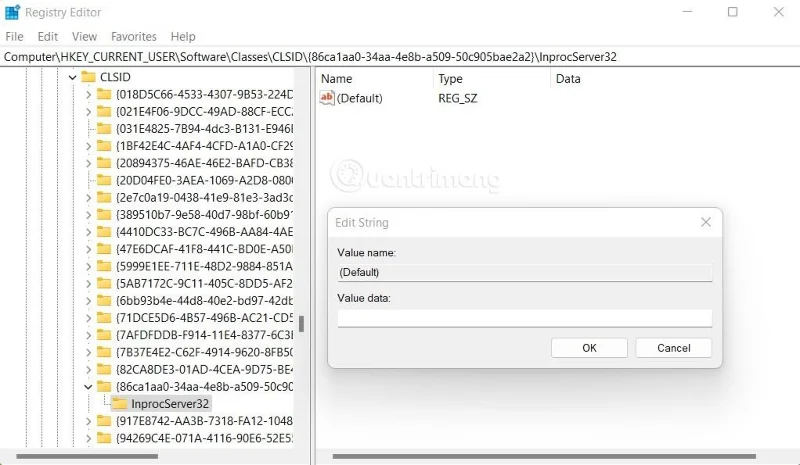Viewport: 800px width, 465px height.
Task: Open the Edit menu
Action: [x=47, y=37]
